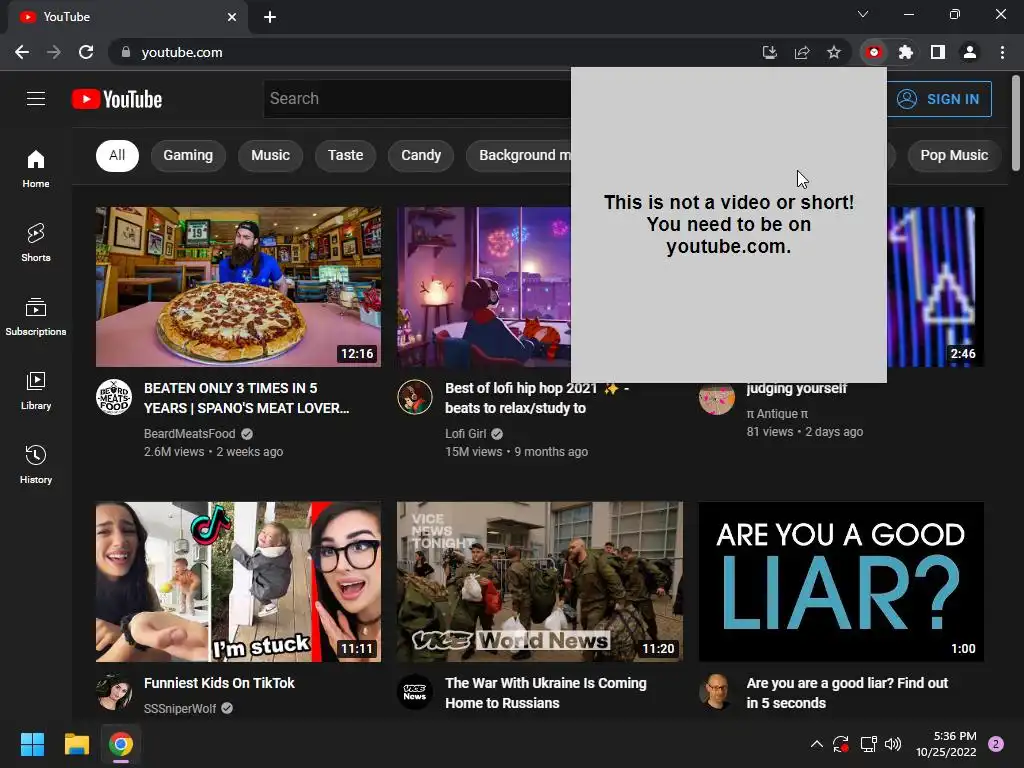Viewport: 1024px width, 768px height.
Task: Open Lofi Girl channel avatar
Action: pos(415,397)
